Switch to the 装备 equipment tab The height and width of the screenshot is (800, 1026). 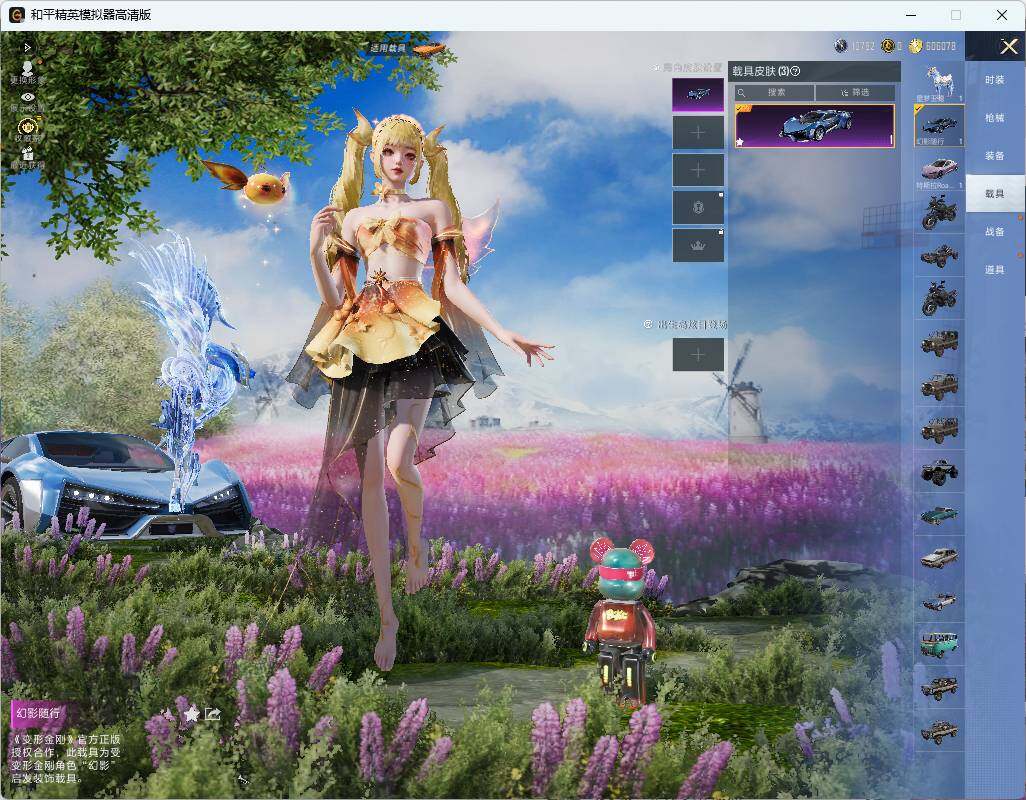(x=995, y=156)
